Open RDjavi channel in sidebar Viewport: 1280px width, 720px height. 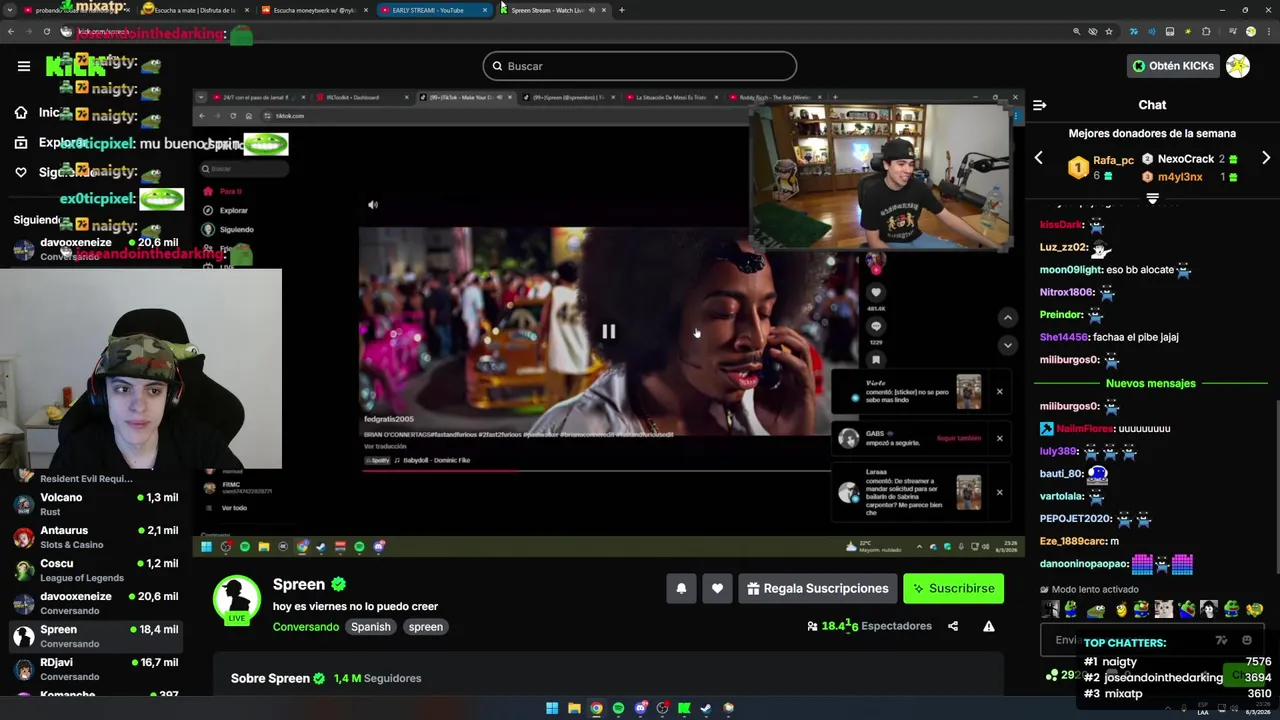(x=95, y=669)
